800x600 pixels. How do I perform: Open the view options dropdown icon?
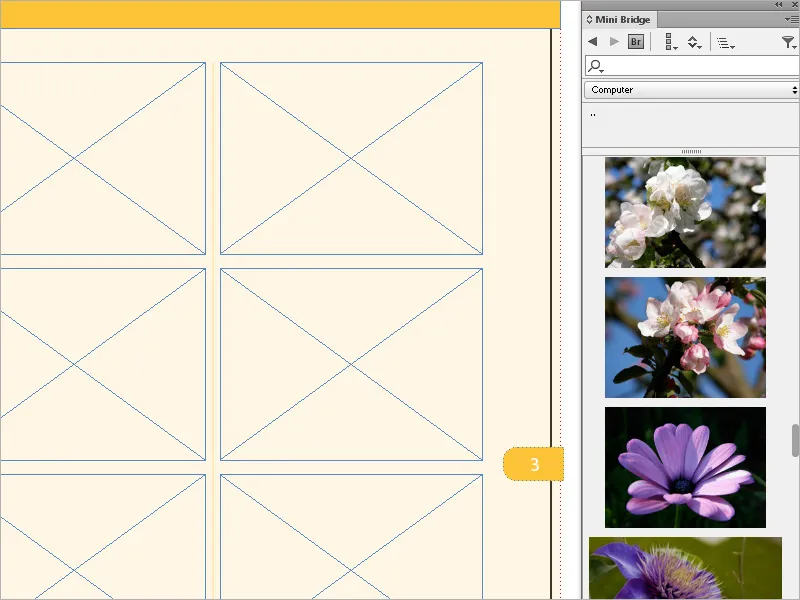click(x=671, y=41)
